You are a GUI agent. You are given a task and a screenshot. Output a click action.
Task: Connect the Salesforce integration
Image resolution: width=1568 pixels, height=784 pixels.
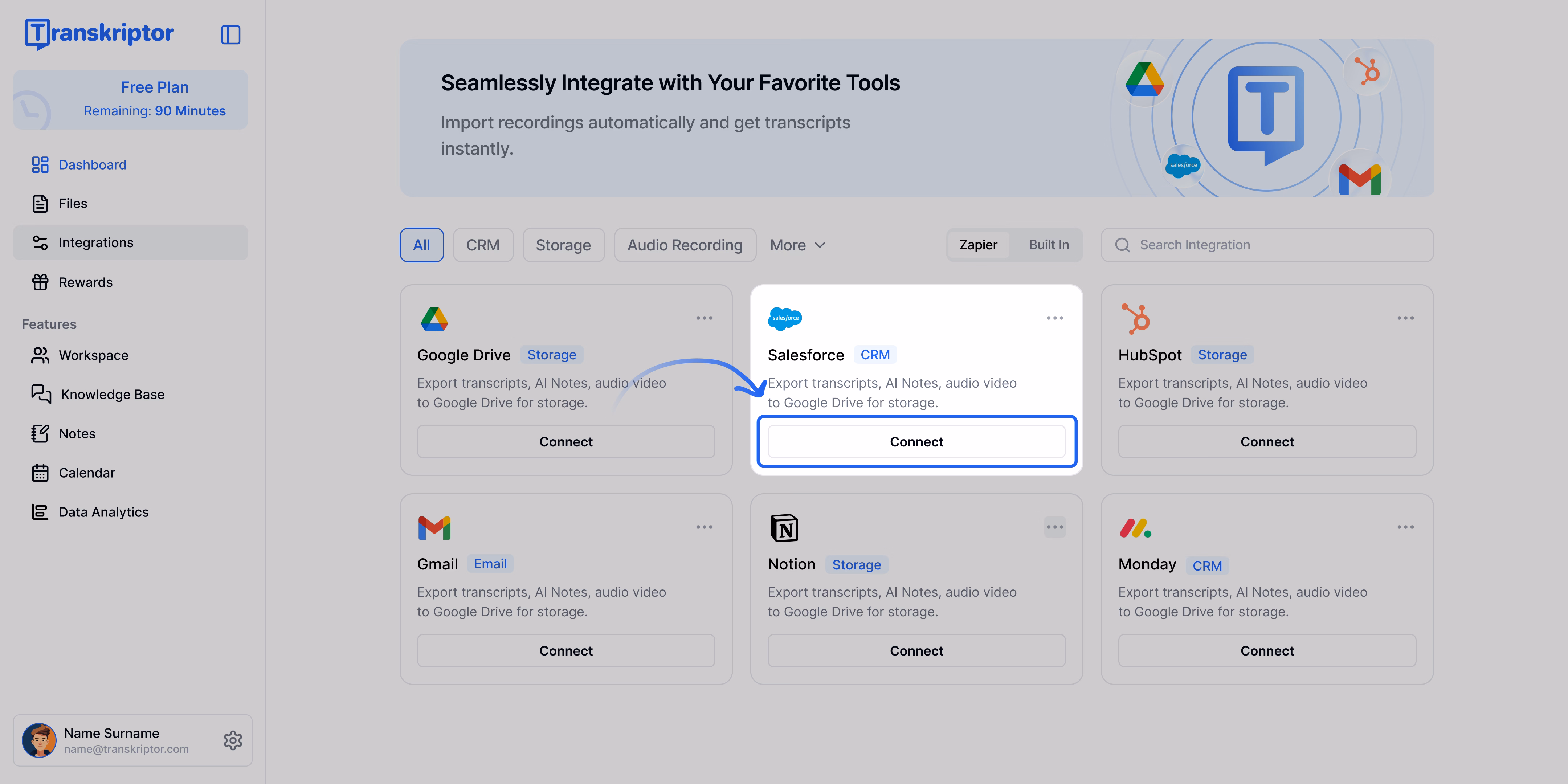tap(916, 441)
